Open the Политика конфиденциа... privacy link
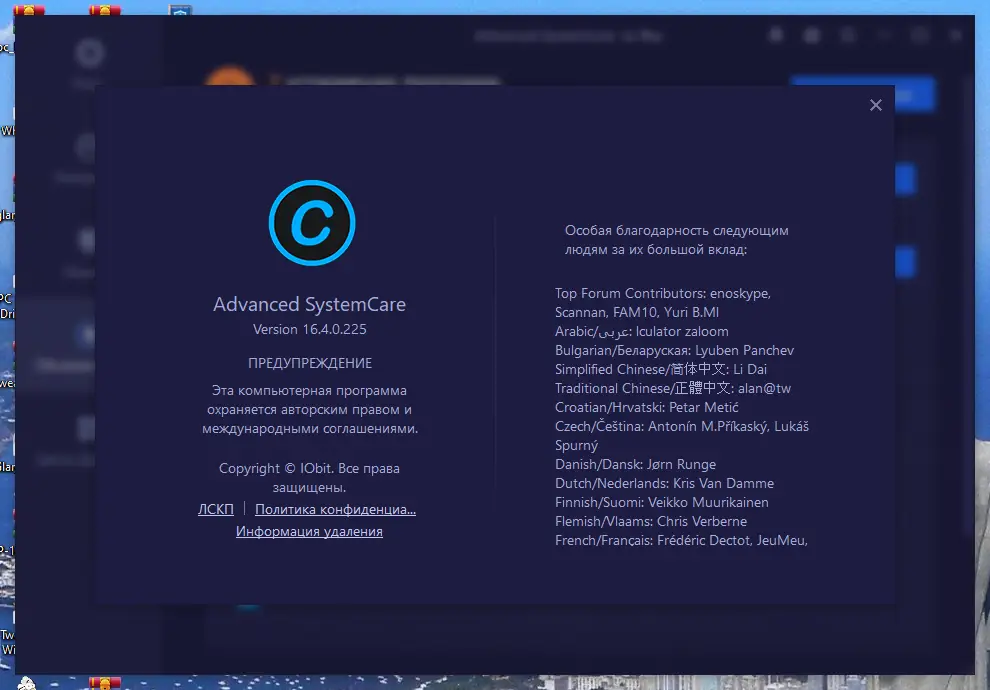This screenshot has width=990, height=690. (x=335, y=509)
